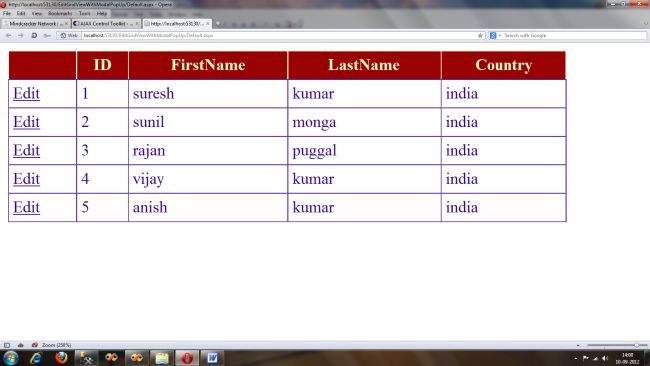Open Microsoft Word from the taskbar

(x=212, y=358)
